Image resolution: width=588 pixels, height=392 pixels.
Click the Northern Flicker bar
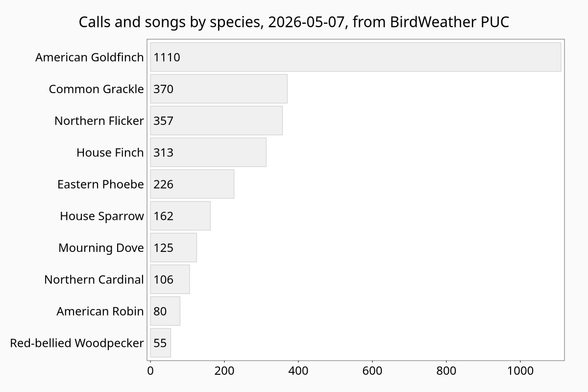point(216,120)
